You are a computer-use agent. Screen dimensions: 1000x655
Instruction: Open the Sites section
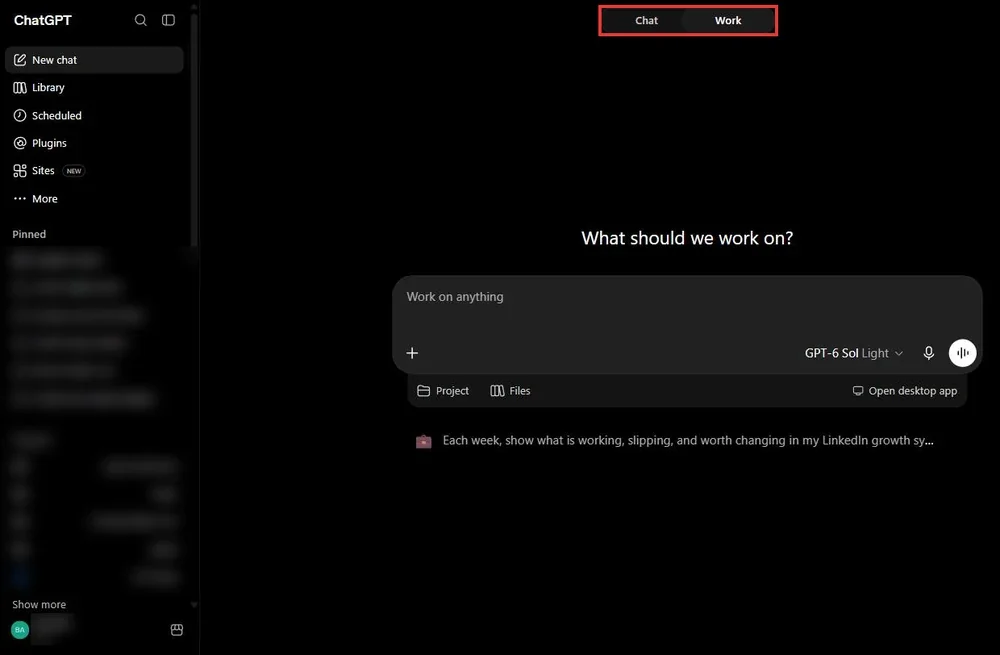(x=94, y=171)
